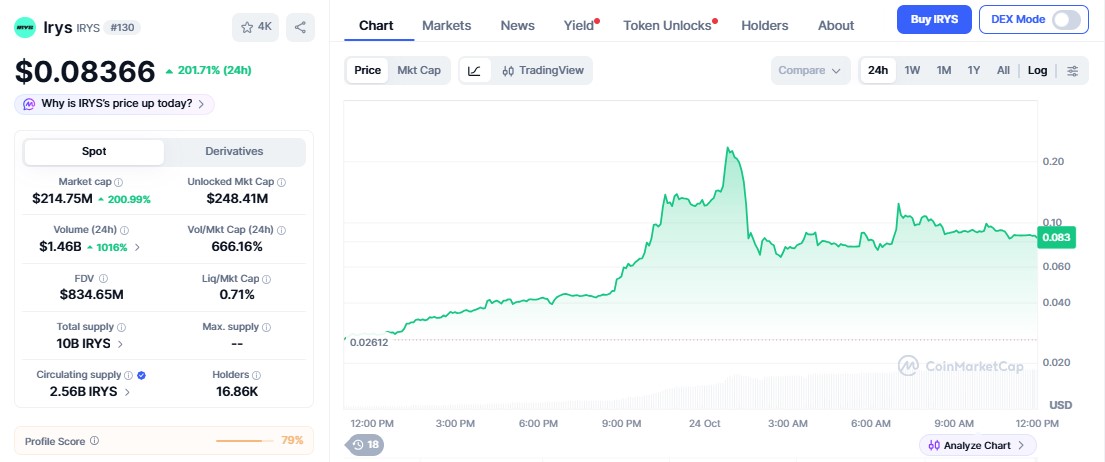
Task: Open the Compare dropdown
Action: coord(810,70)
